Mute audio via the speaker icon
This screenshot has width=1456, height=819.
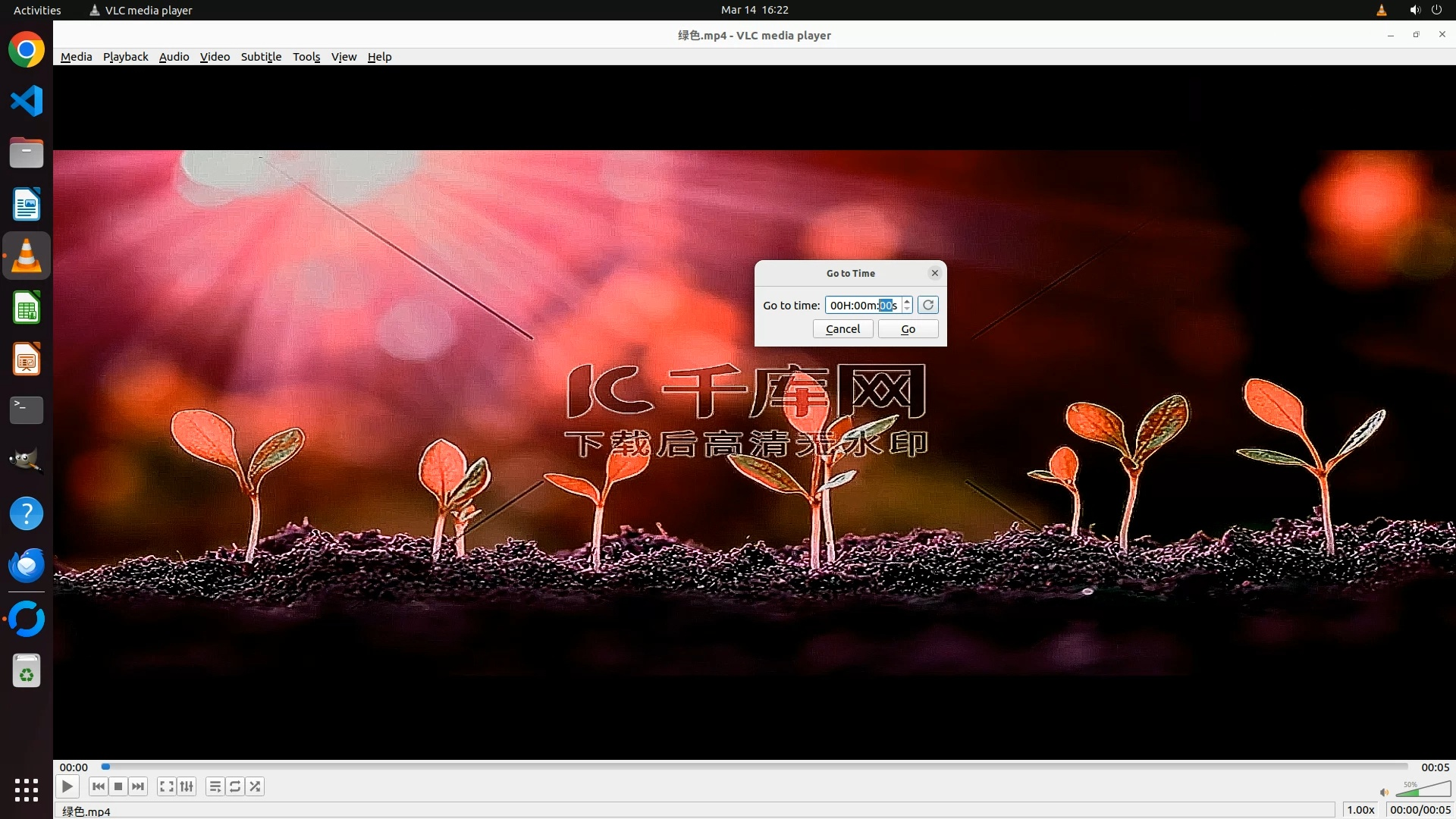pos(1384,792)
